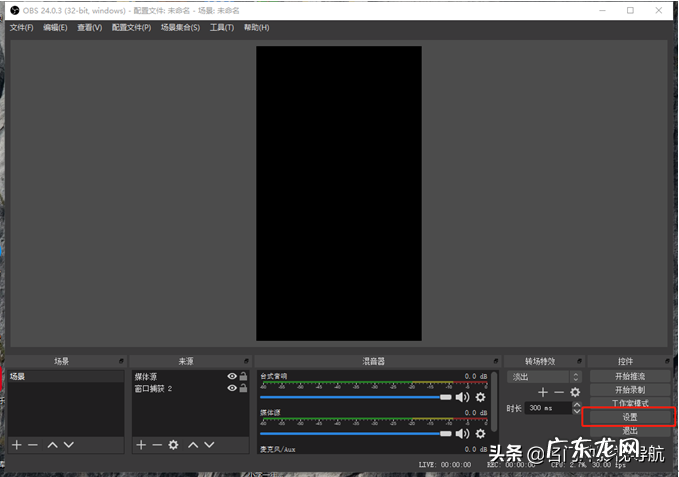
Task: Open the 淡出 transition dropdown
Action: [x=544, y=377]
